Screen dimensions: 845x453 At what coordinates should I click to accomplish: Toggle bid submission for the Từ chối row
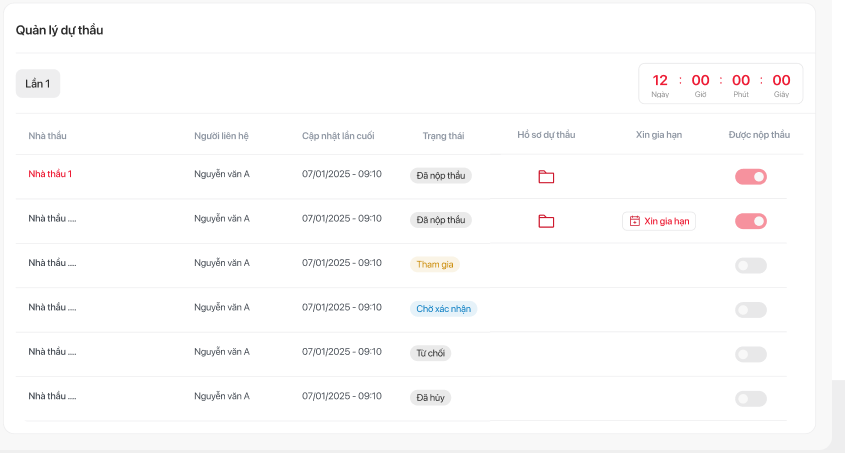coord(751,354)
